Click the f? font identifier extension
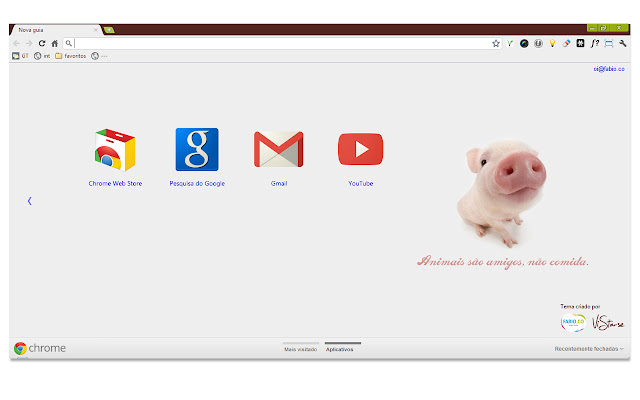The width and height of the screenshot is (640, 400). (595, 43)
